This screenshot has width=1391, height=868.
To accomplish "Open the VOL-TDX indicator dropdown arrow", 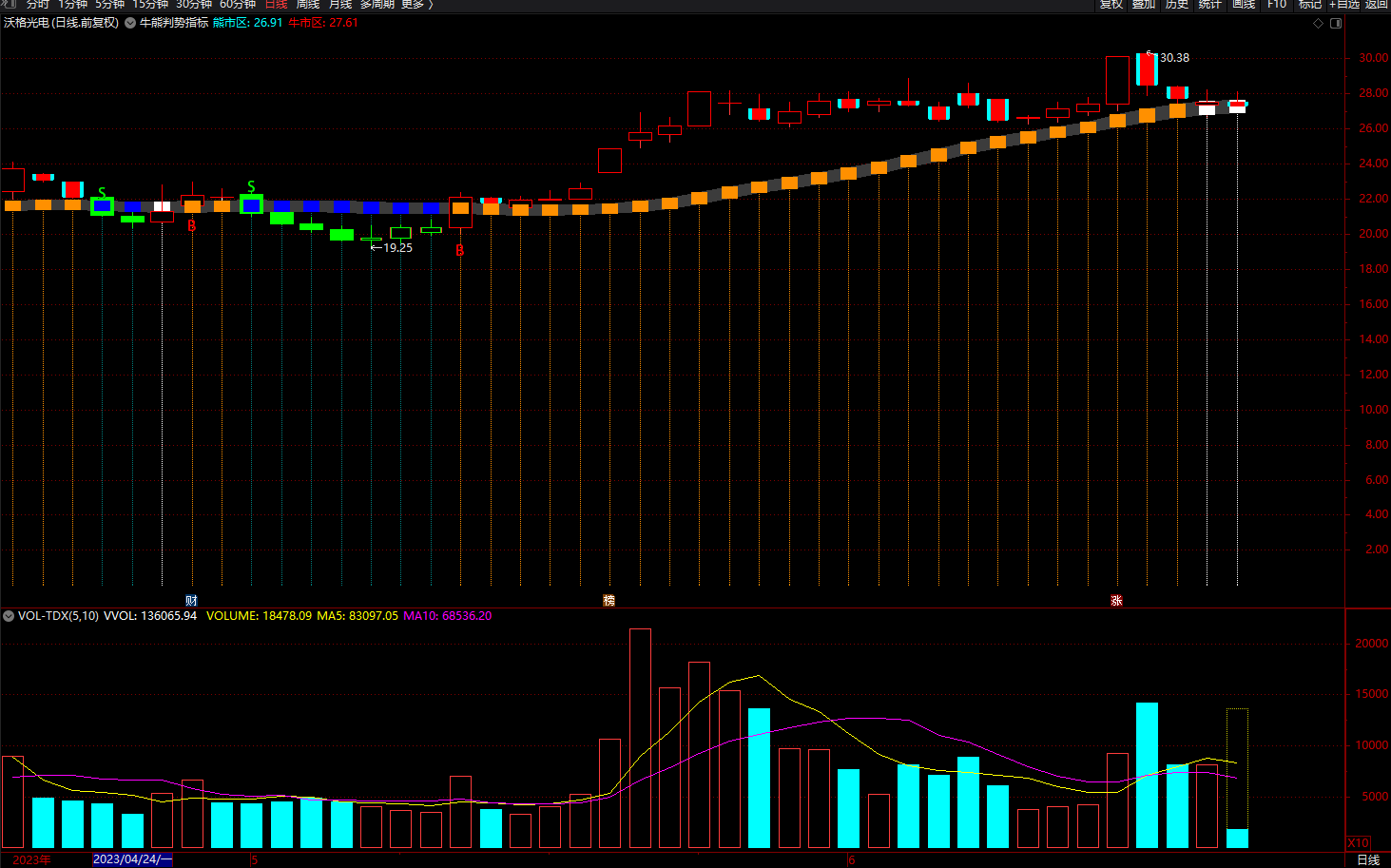I will tap(9, 616).
